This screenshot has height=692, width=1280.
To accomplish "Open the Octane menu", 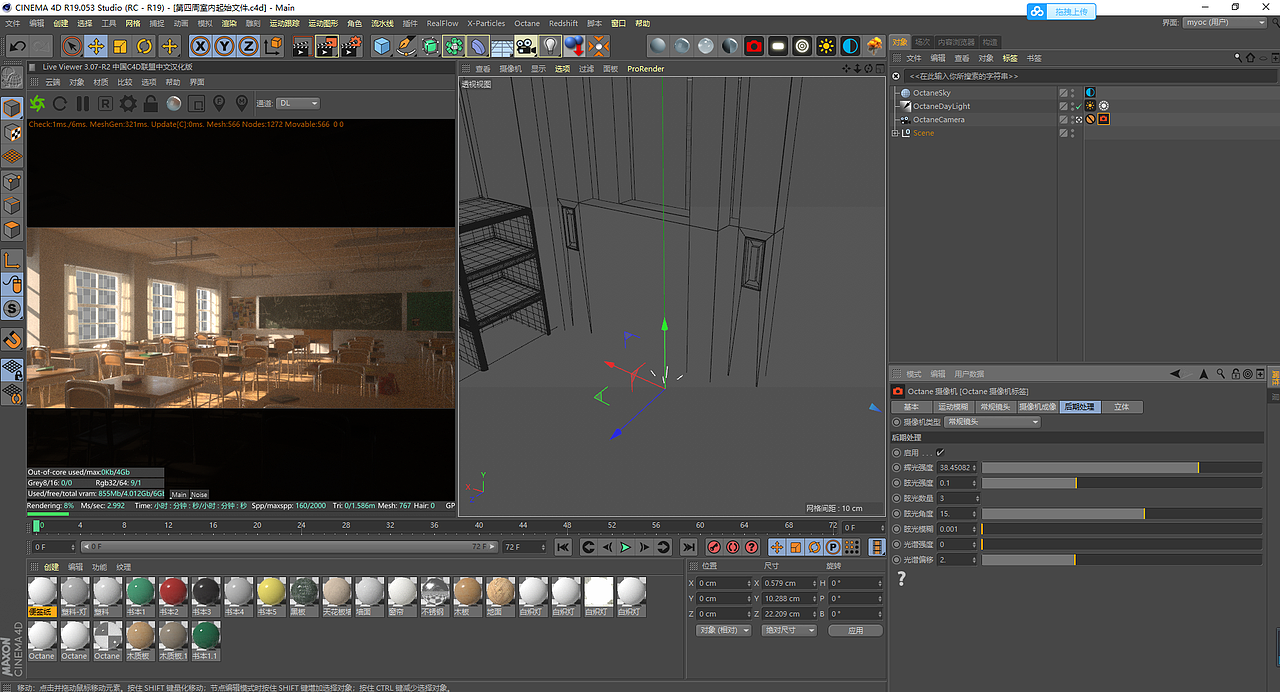I will coord(527,23).
